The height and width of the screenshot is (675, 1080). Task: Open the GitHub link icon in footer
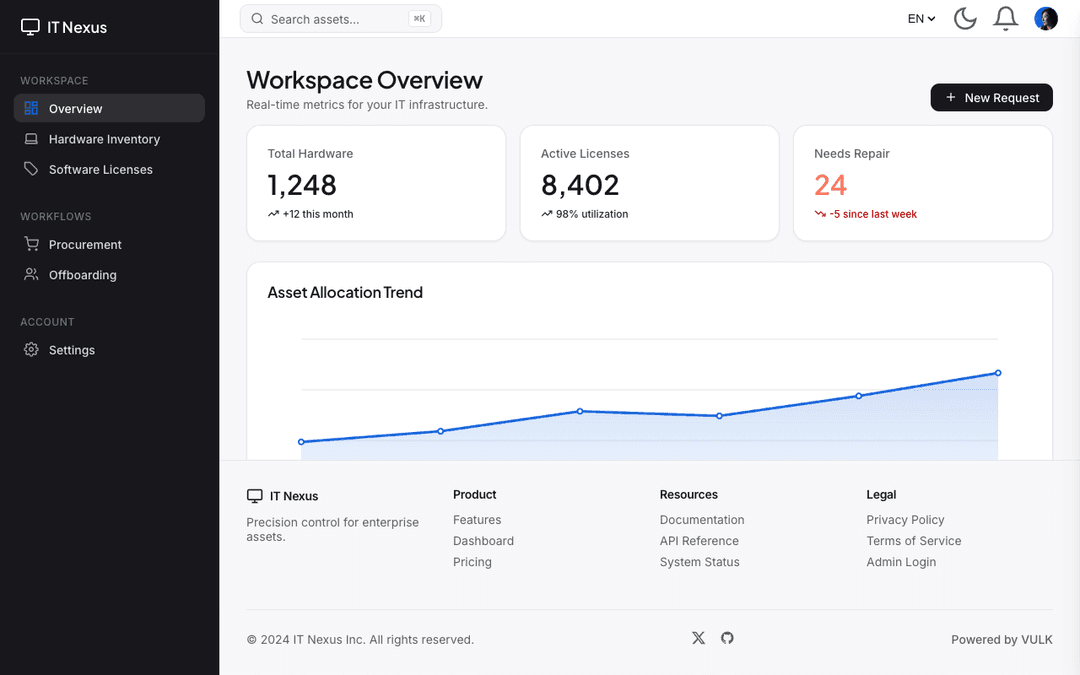tap(727, 638)
